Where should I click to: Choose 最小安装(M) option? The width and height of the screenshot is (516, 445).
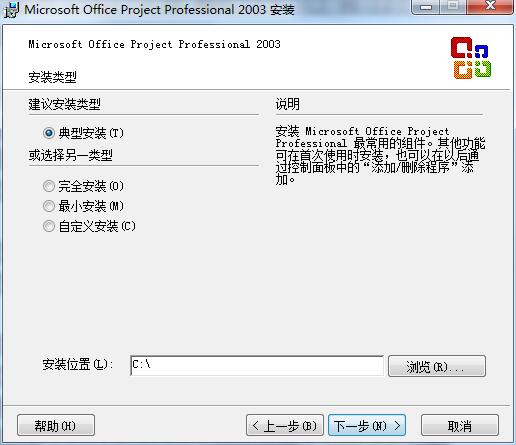pyautogui.click(x=49, y=206)
